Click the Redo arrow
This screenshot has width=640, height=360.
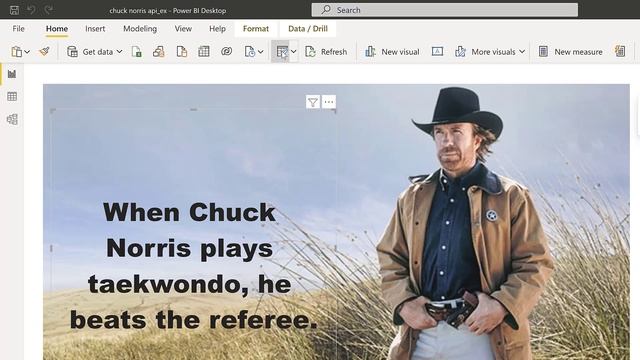point(49,10)
